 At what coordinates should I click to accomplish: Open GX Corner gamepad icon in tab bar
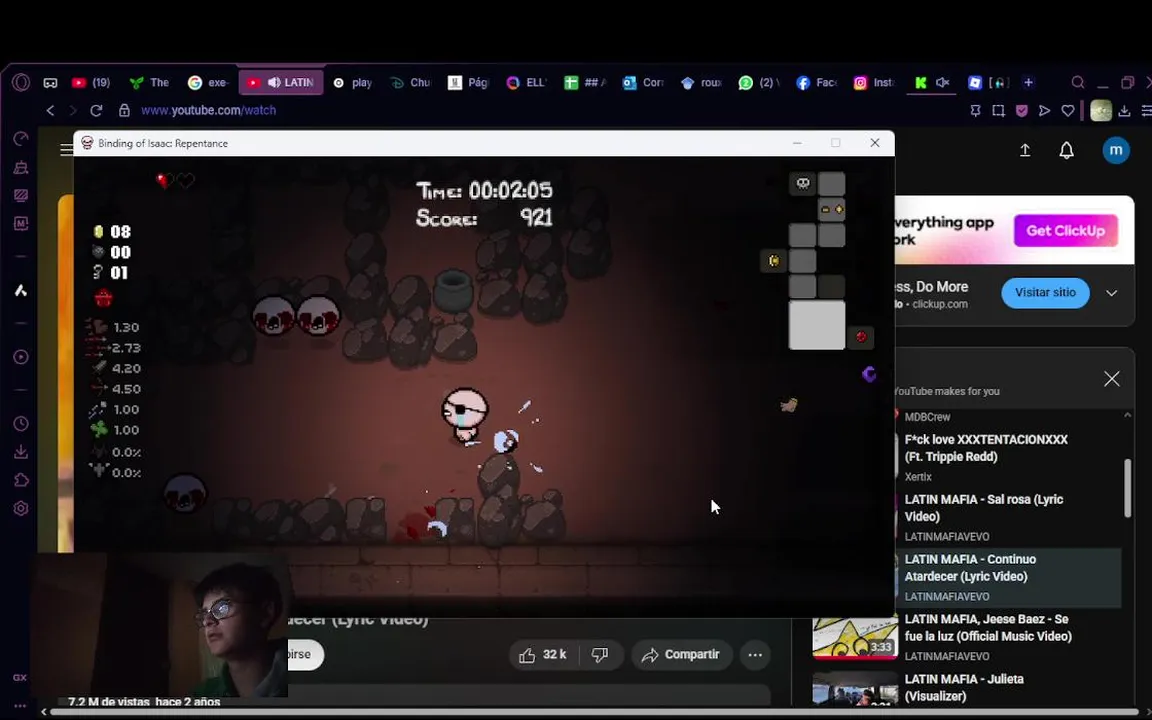[50, 83]
